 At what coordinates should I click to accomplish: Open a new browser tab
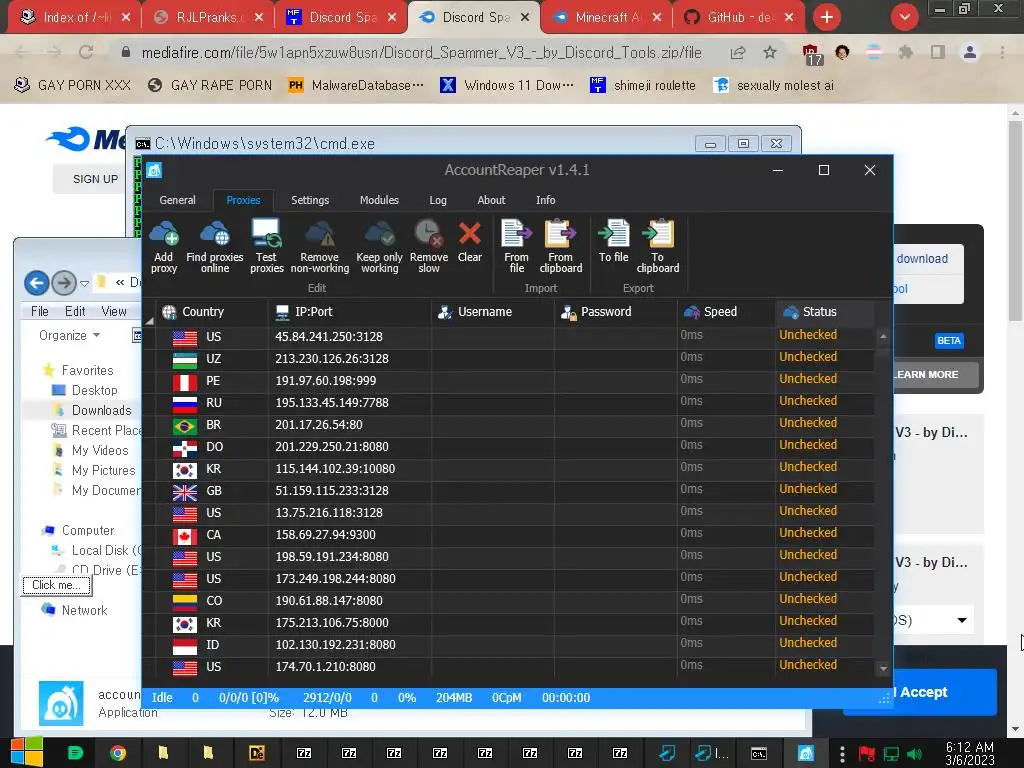tap(827, 17)
